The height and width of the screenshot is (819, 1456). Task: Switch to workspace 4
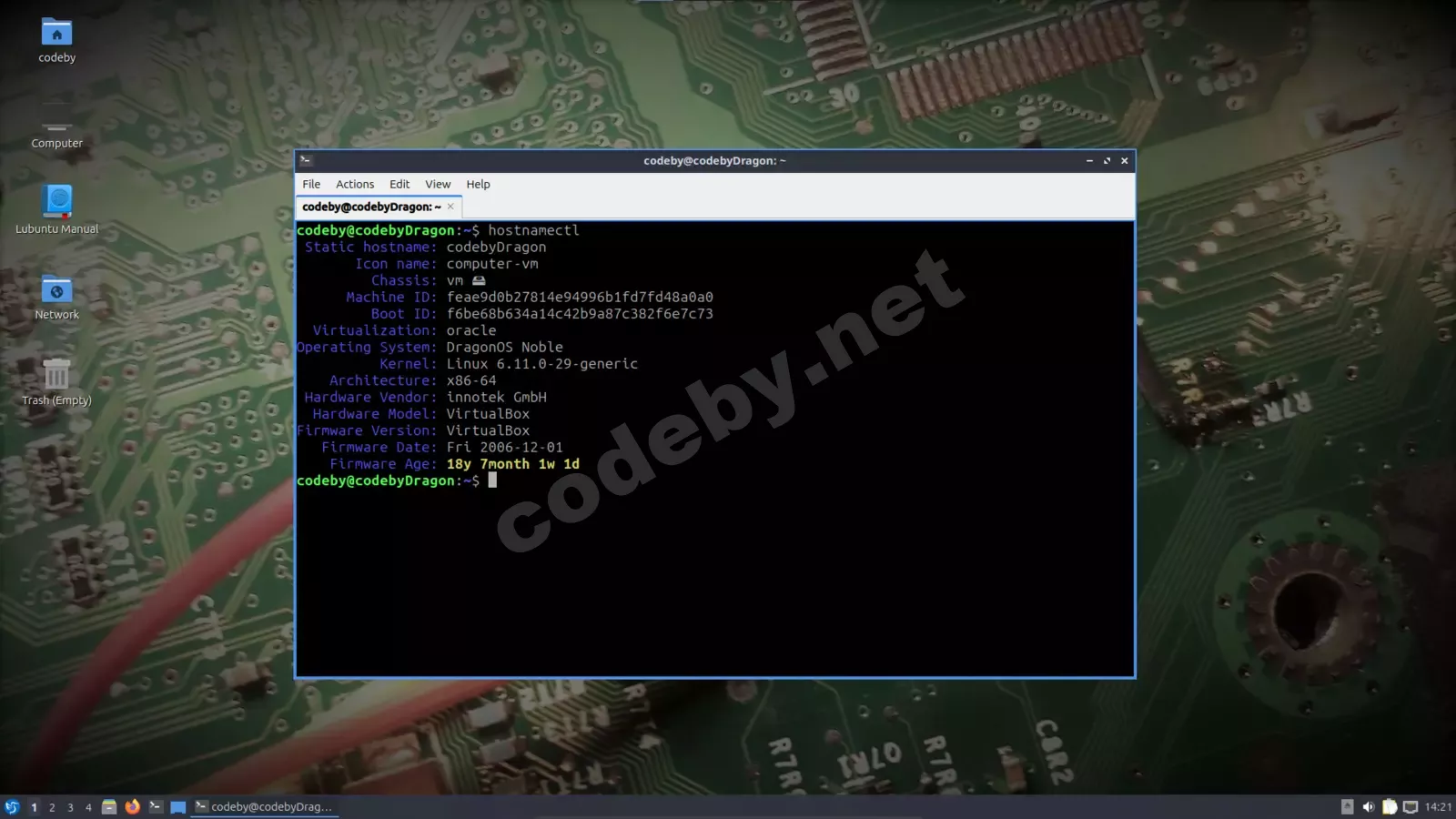coord(88,807)
